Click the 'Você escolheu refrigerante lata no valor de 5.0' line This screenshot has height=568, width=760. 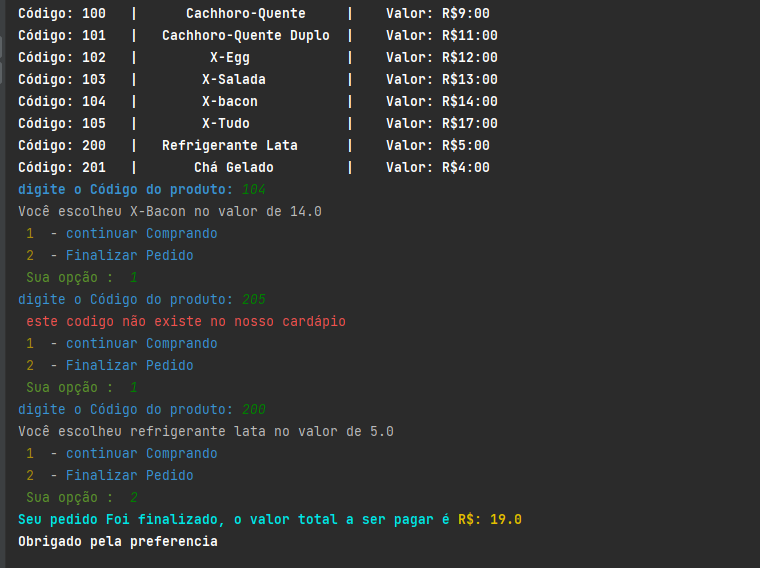click(206, 432)
